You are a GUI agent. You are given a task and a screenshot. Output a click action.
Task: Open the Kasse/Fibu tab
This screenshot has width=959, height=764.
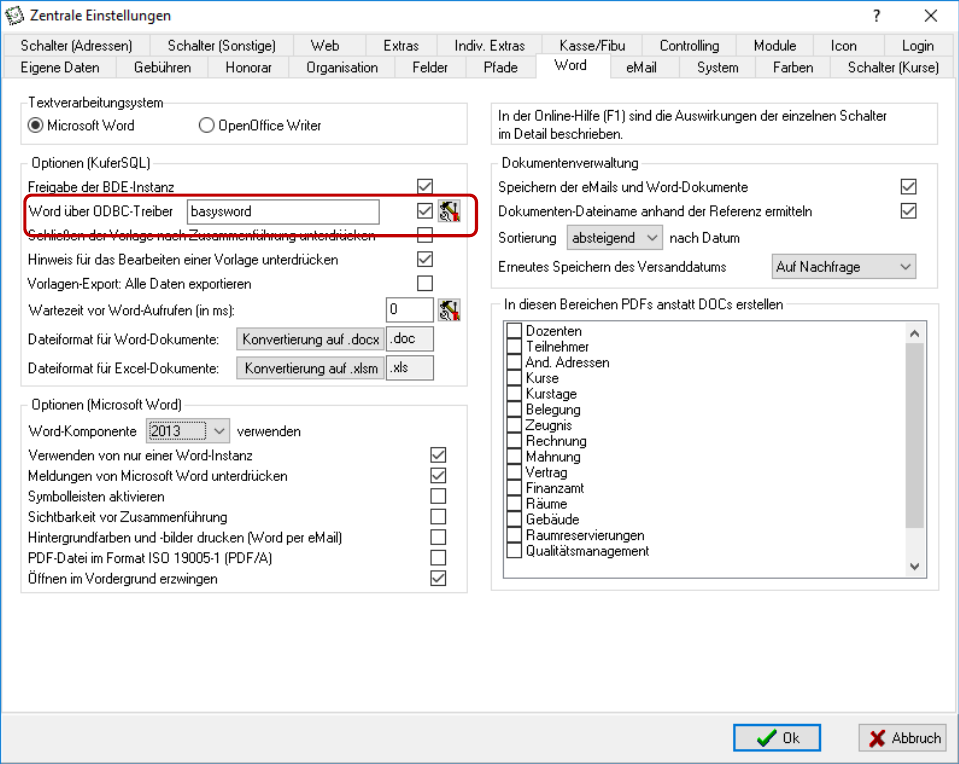pos(592,45)
